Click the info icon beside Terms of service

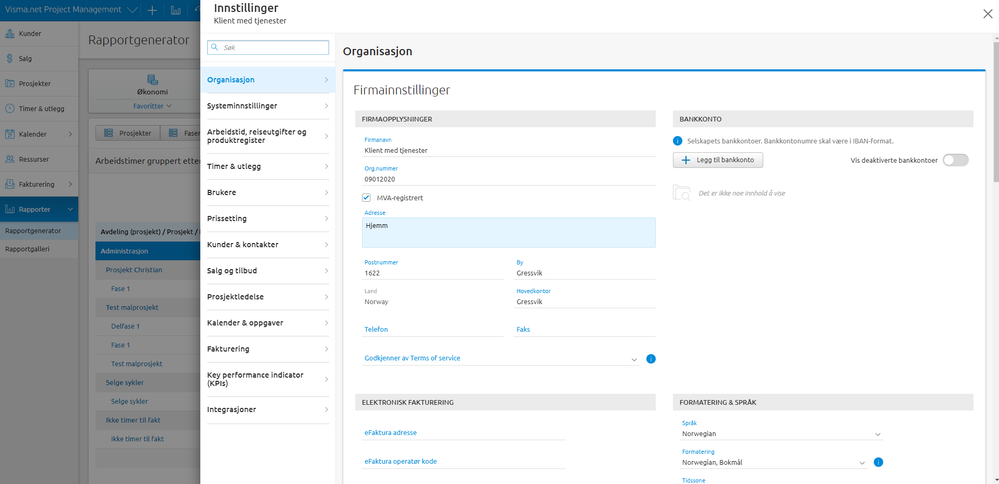click(x=650, y=358)
